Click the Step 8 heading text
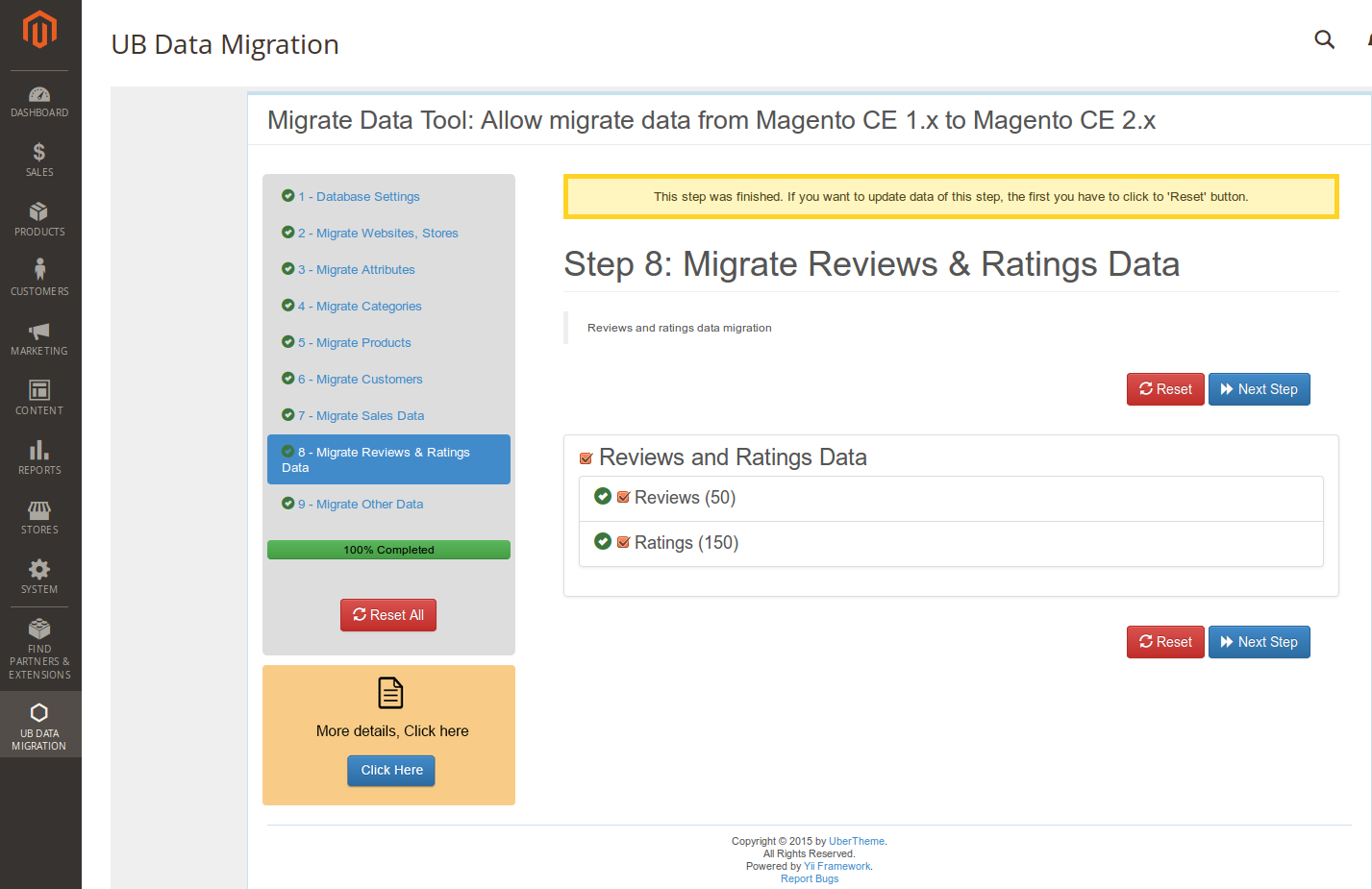1372x889 pixels. click(x=871, y=264)
